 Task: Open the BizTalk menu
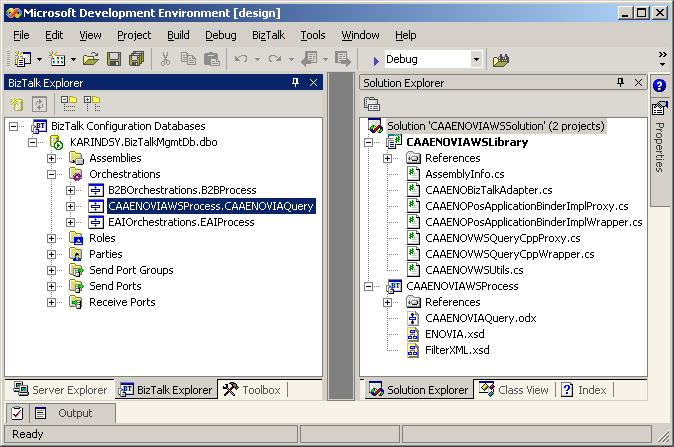(268, 35)
